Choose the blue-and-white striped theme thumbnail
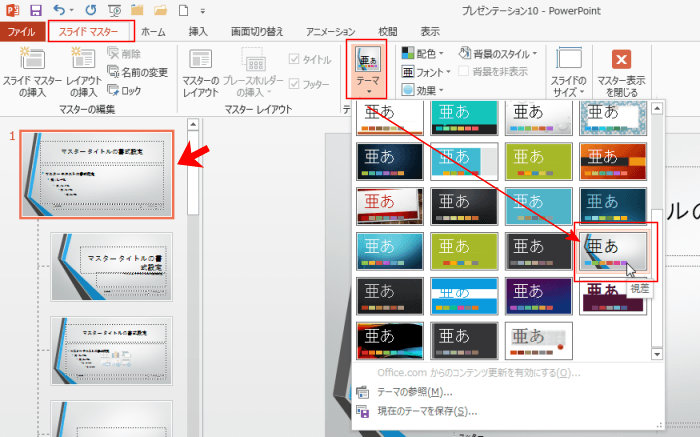 pyautogui.click(x=464, y=296)
